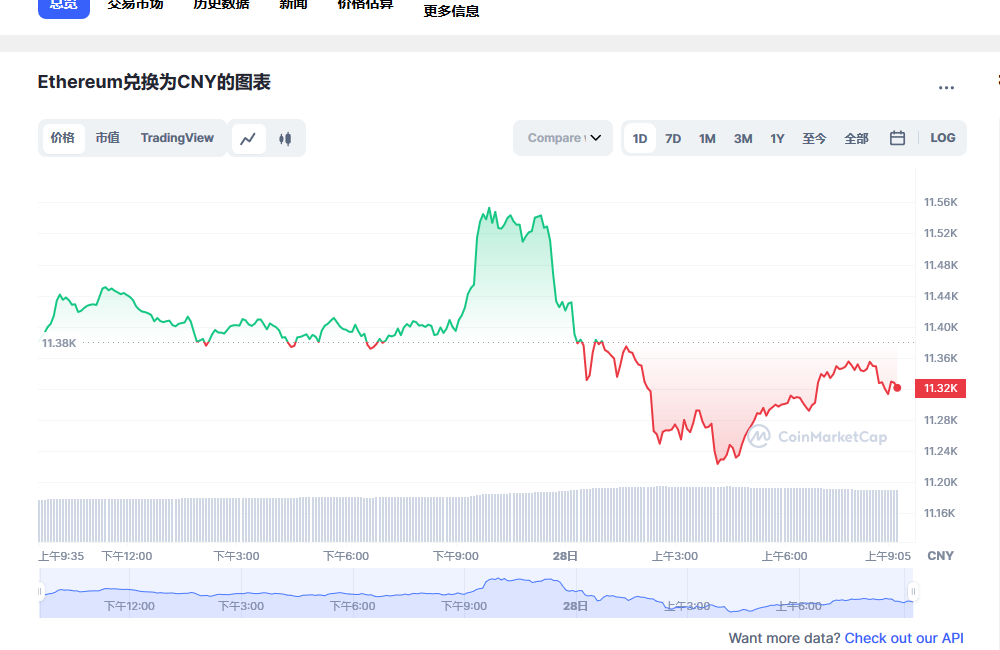The width and height of the screenshot is (1000, 650).
Task: Choose the 至今 time range
Action: (x=814, y=138)
